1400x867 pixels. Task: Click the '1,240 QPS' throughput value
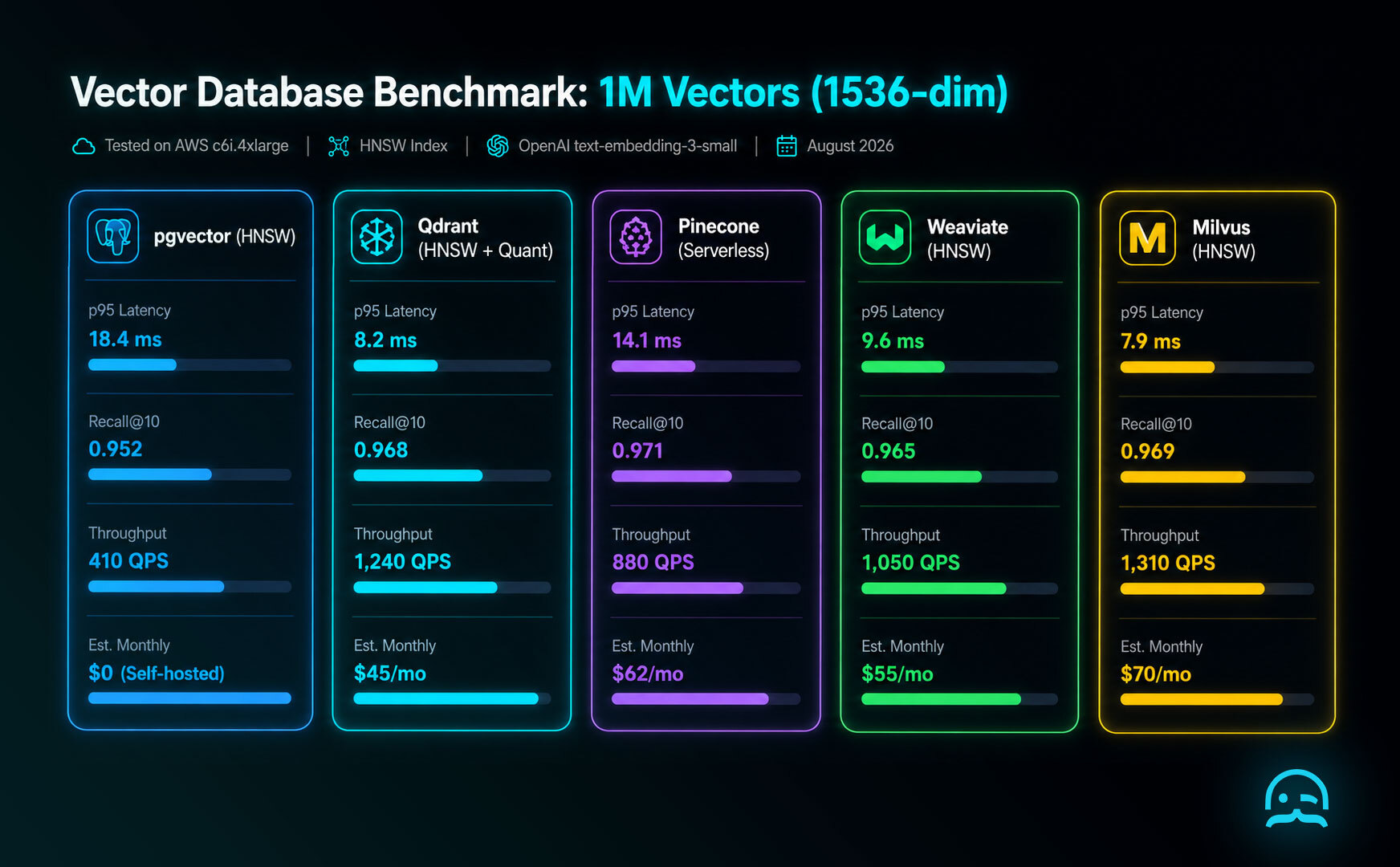tap(402, 562)
